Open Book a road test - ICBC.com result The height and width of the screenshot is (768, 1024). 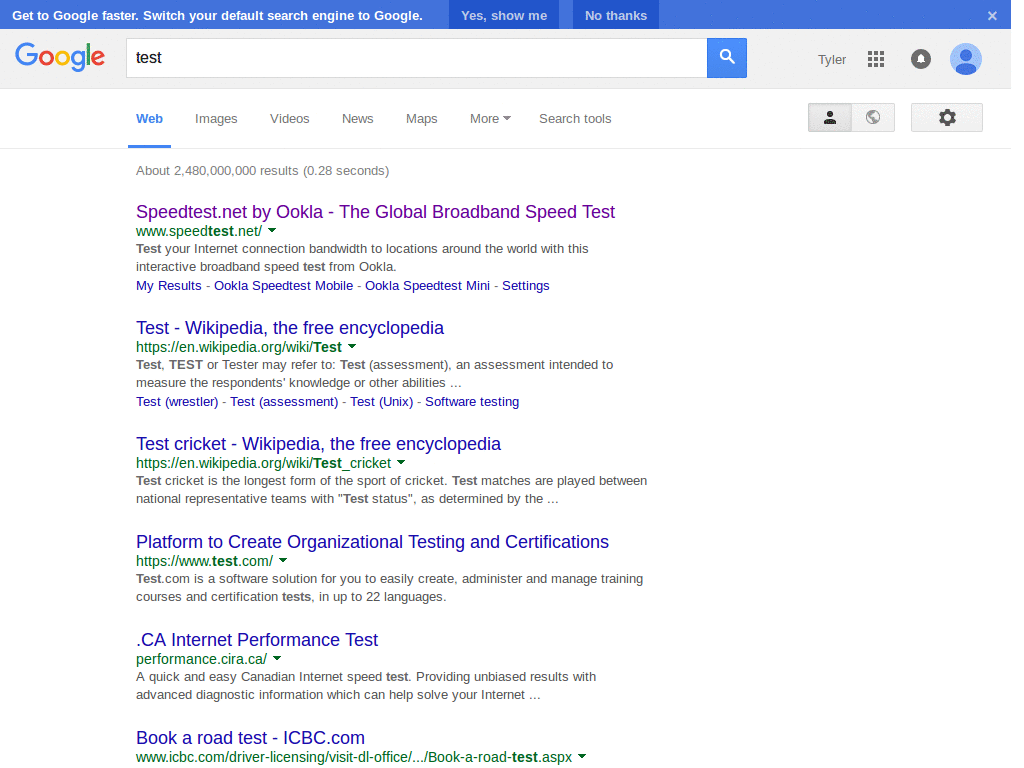coord(250,738)
